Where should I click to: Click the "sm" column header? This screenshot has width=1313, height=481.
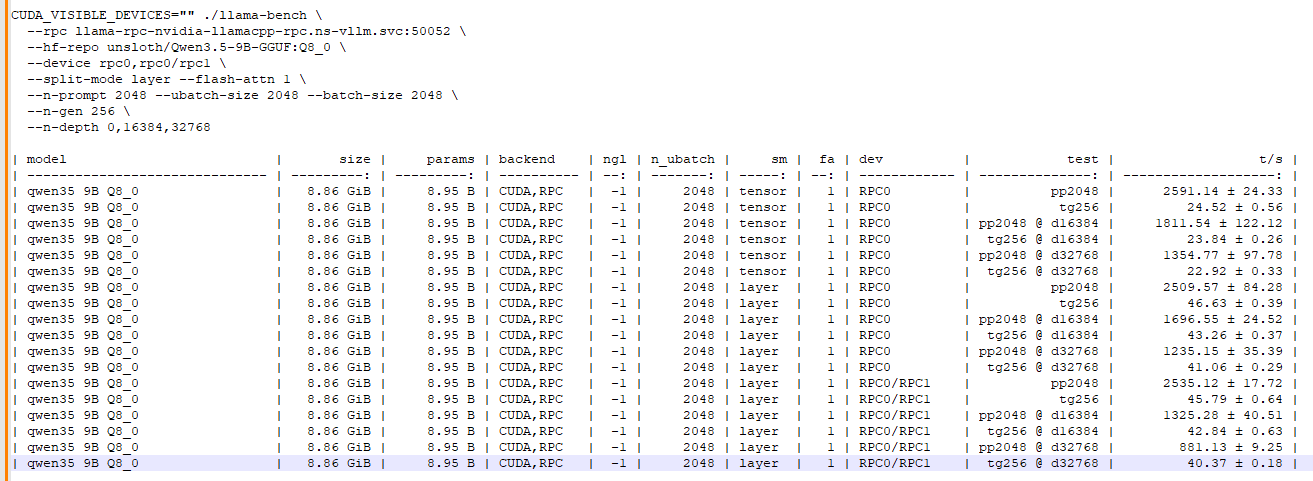[779, 159]
